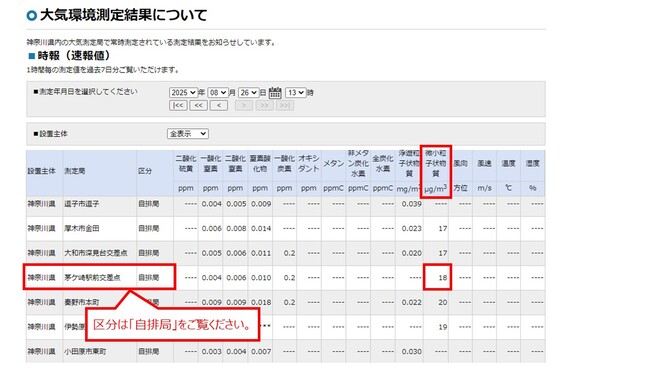
Task: Select station 秦野市本町
Action: (x=82, y=302)
